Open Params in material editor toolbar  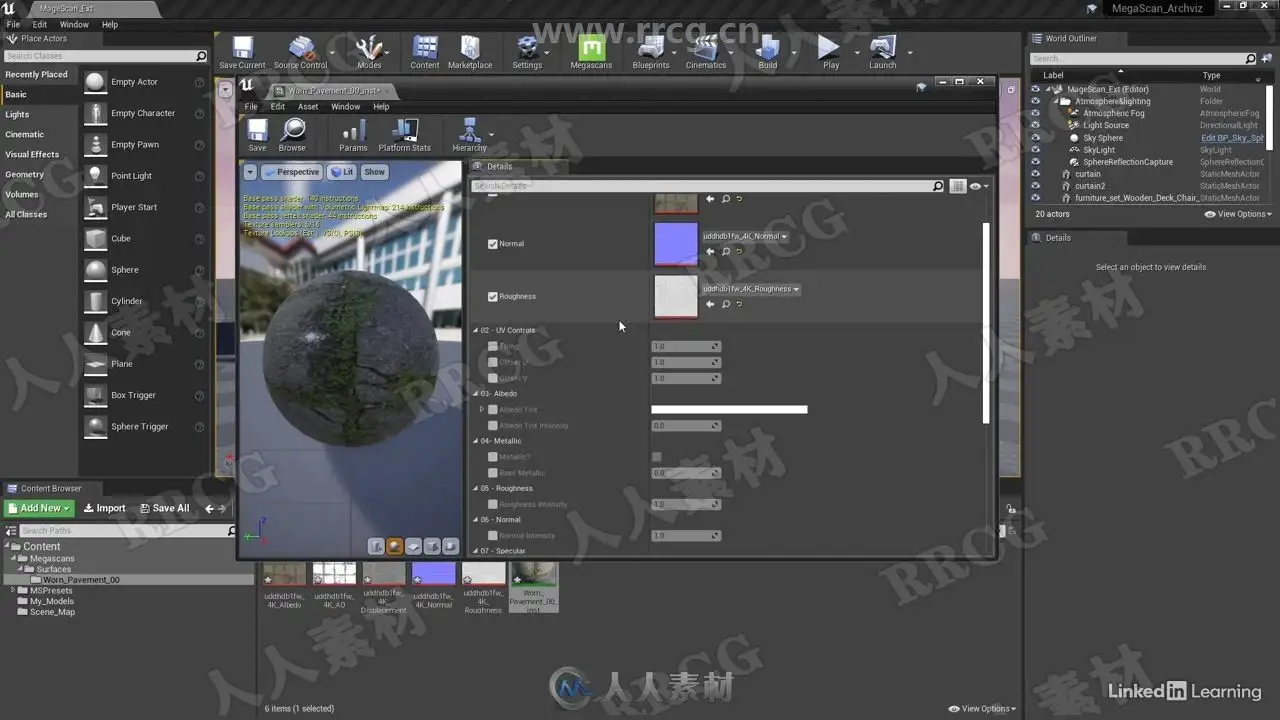tap(353, 135)
